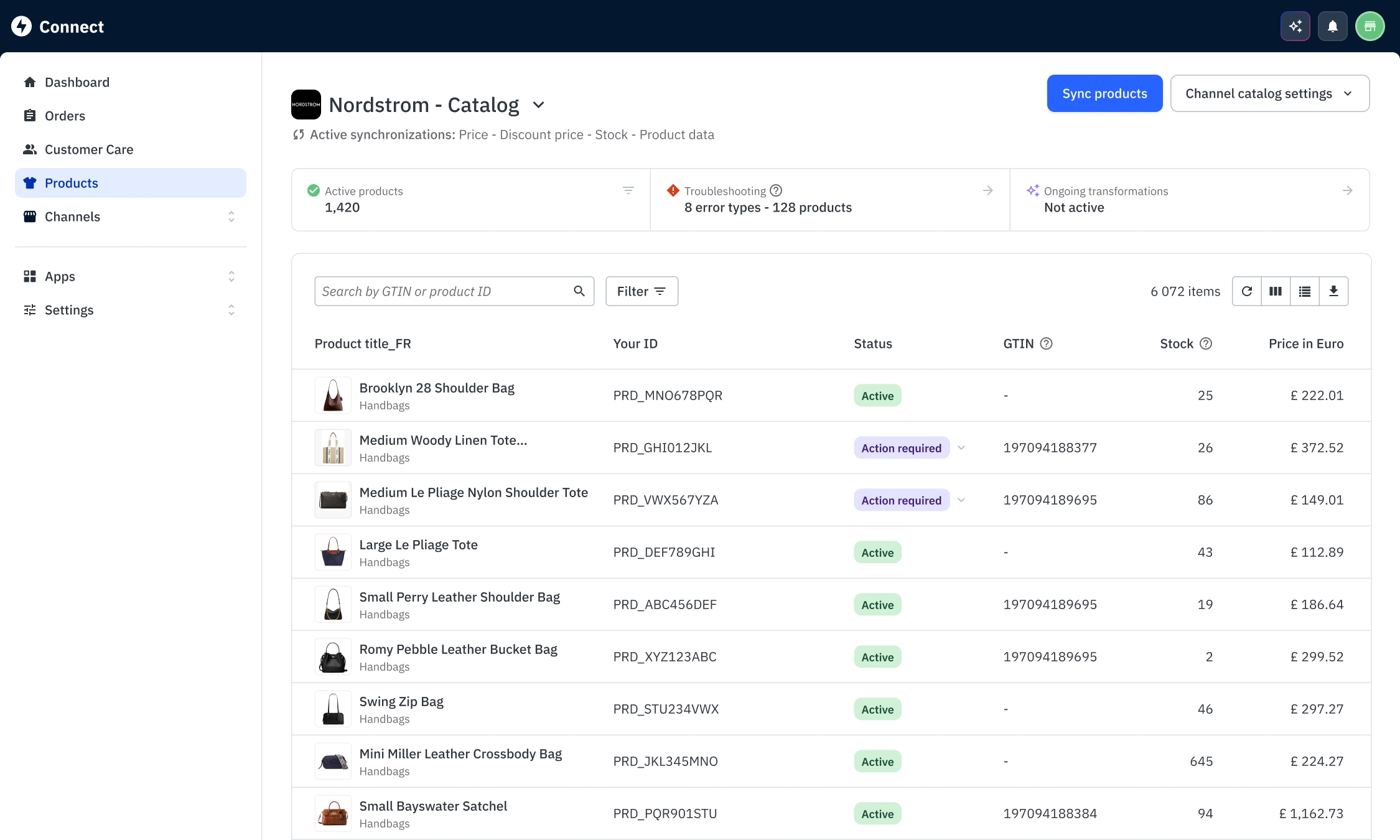The height and width of the screenshot is (840, 1400).
Task: Click the refresh table icon
Action: click(x=1247, y=291)
